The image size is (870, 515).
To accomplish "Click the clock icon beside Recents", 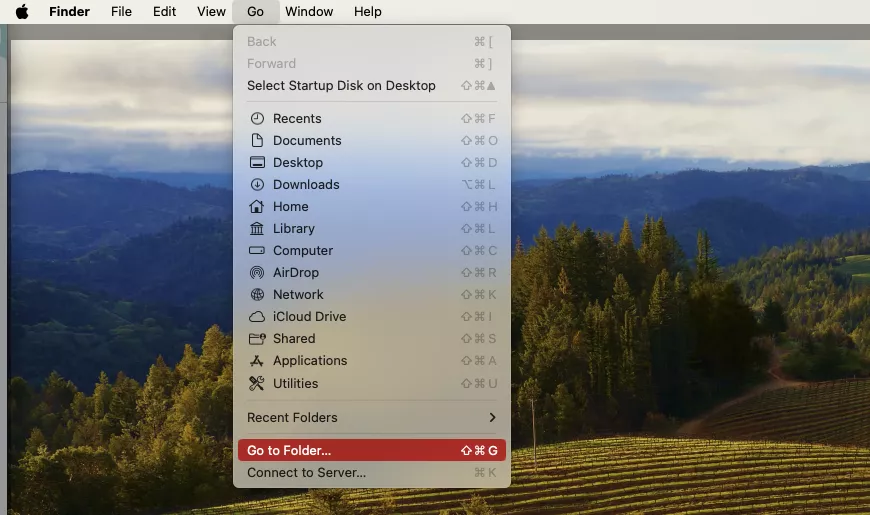I will coord(257,119).
